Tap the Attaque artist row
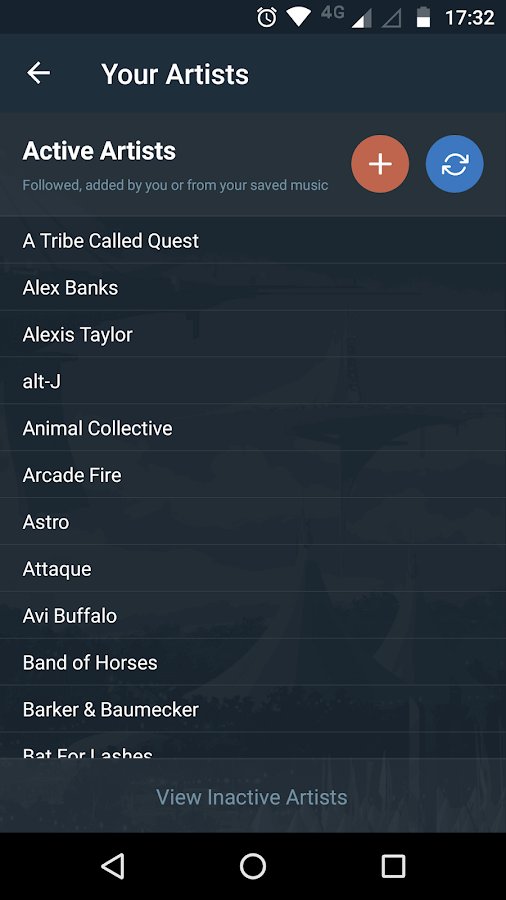506x900 pixels. 253,569
